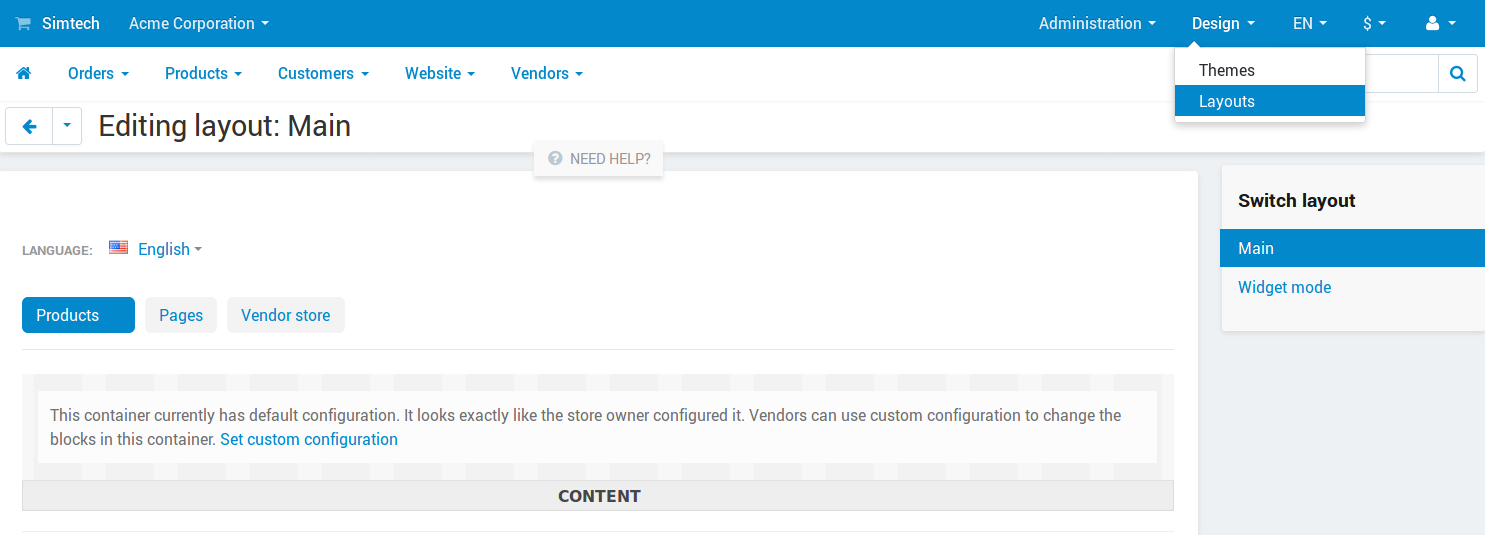Choose Themes from the Design menu
This screenshot has width=1485, height=535.
pos(1270,70)
